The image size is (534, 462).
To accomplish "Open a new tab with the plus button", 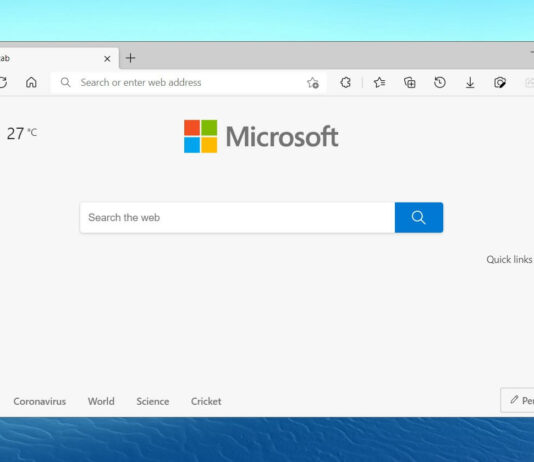I will click(130, 58).
